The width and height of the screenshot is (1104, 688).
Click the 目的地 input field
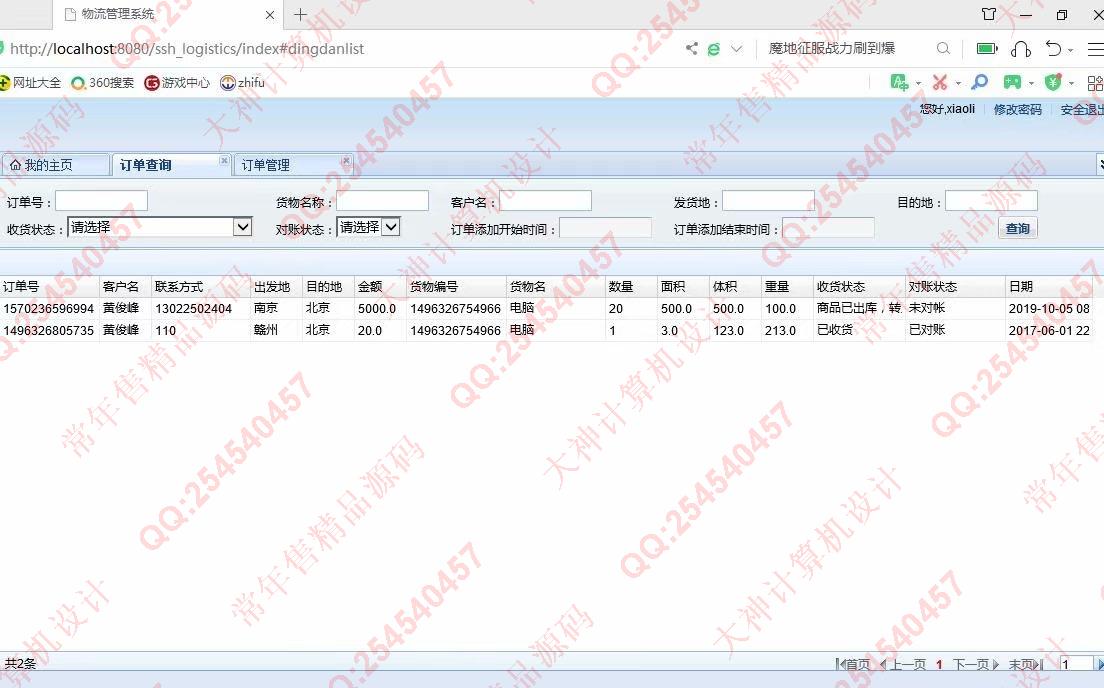pyautogui.click(x=991, y=201)
